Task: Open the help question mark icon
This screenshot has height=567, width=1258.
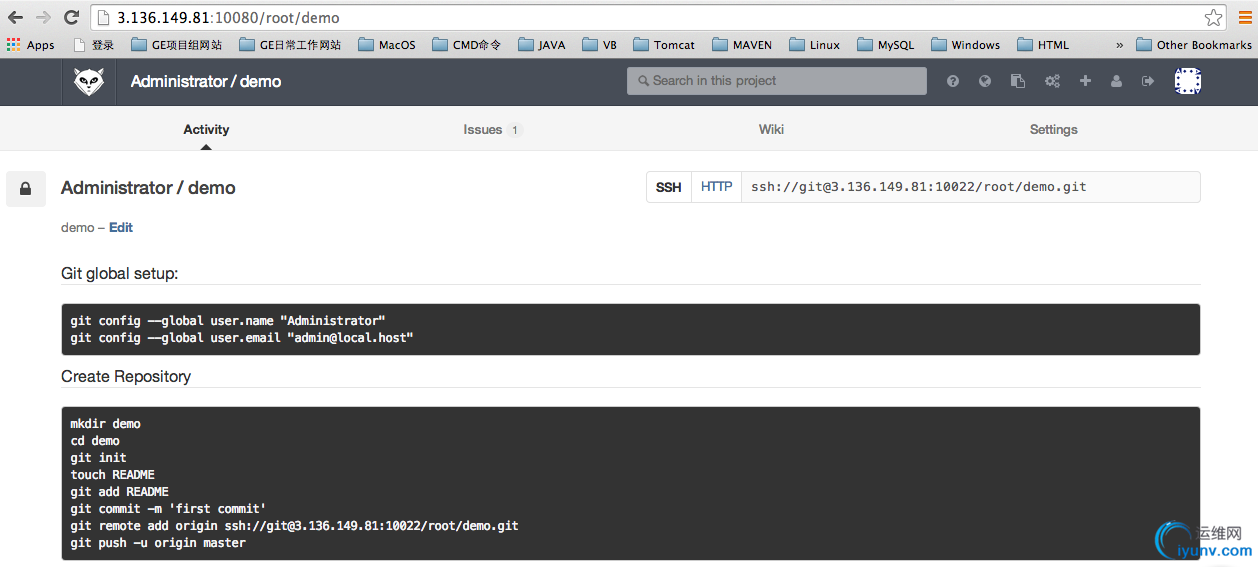Action: click(x=953, y=81)
